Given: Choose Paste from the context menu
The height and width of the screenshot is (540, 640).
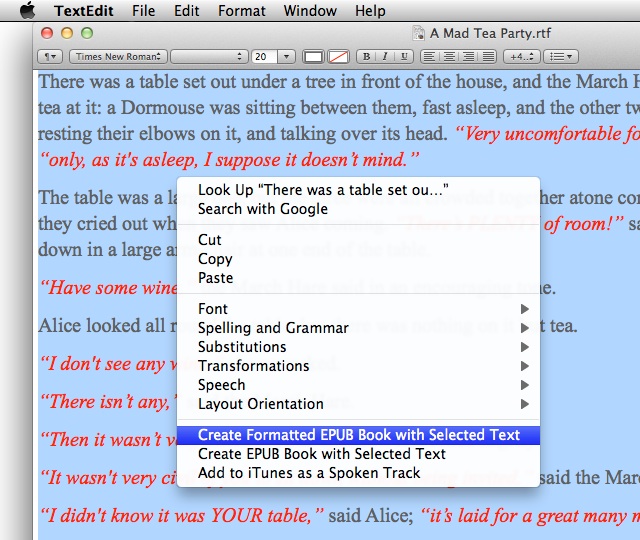Looking at the screenshot, I should point(358,278).
